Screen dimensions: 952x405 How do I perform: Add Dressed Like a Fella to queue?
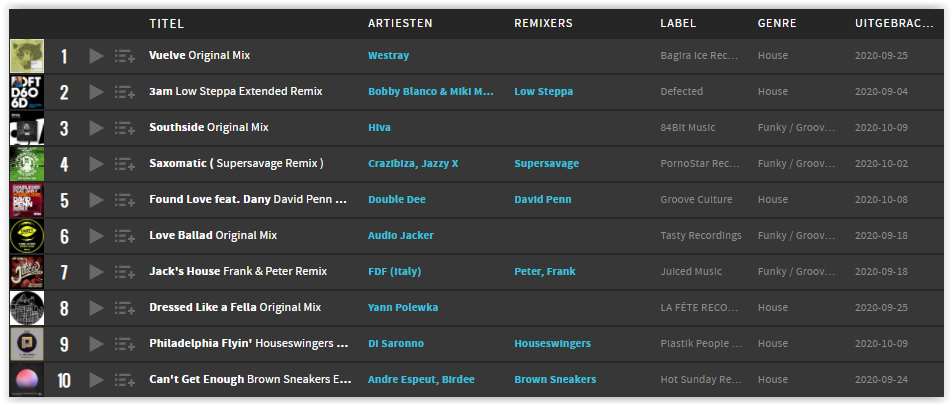124,308
